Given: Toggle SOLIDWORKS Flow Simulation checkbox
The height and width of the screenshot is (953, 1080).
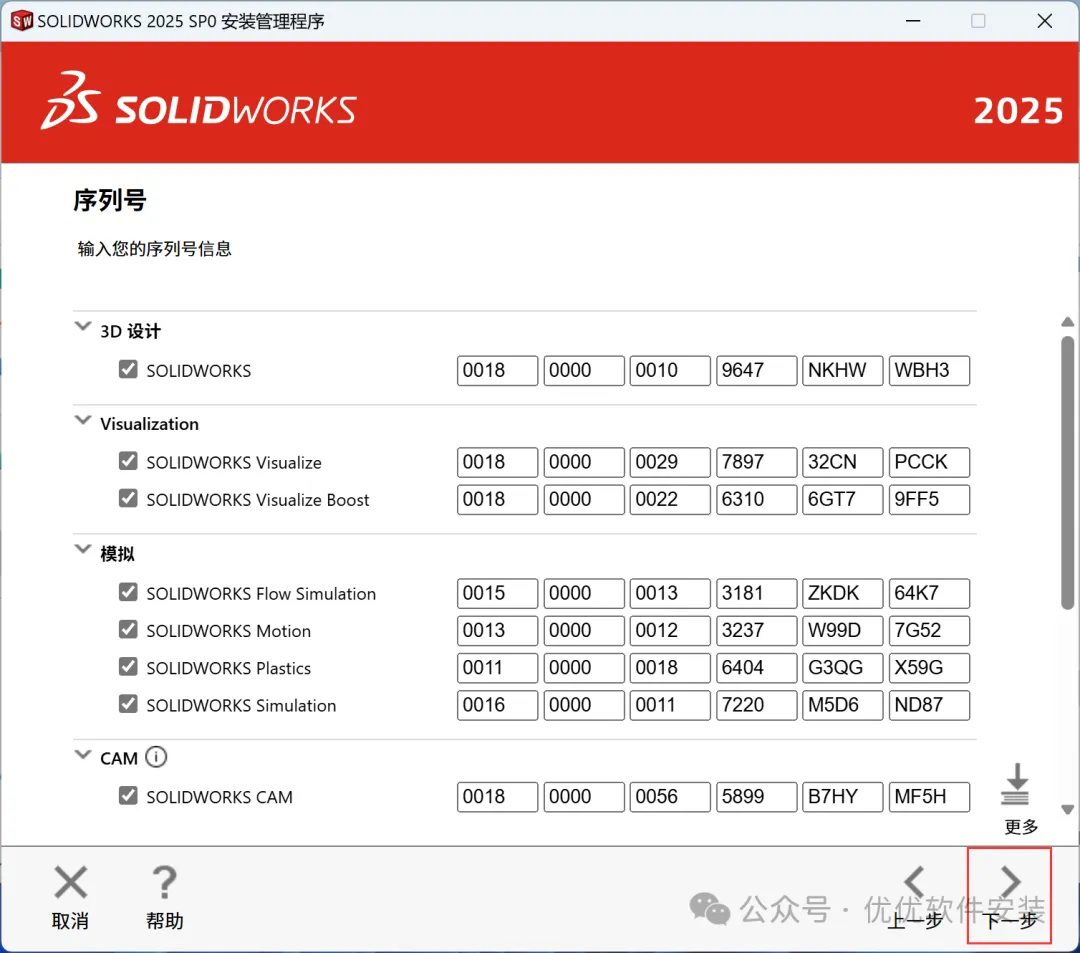Looking at the screenshot, I should point(128,592).
